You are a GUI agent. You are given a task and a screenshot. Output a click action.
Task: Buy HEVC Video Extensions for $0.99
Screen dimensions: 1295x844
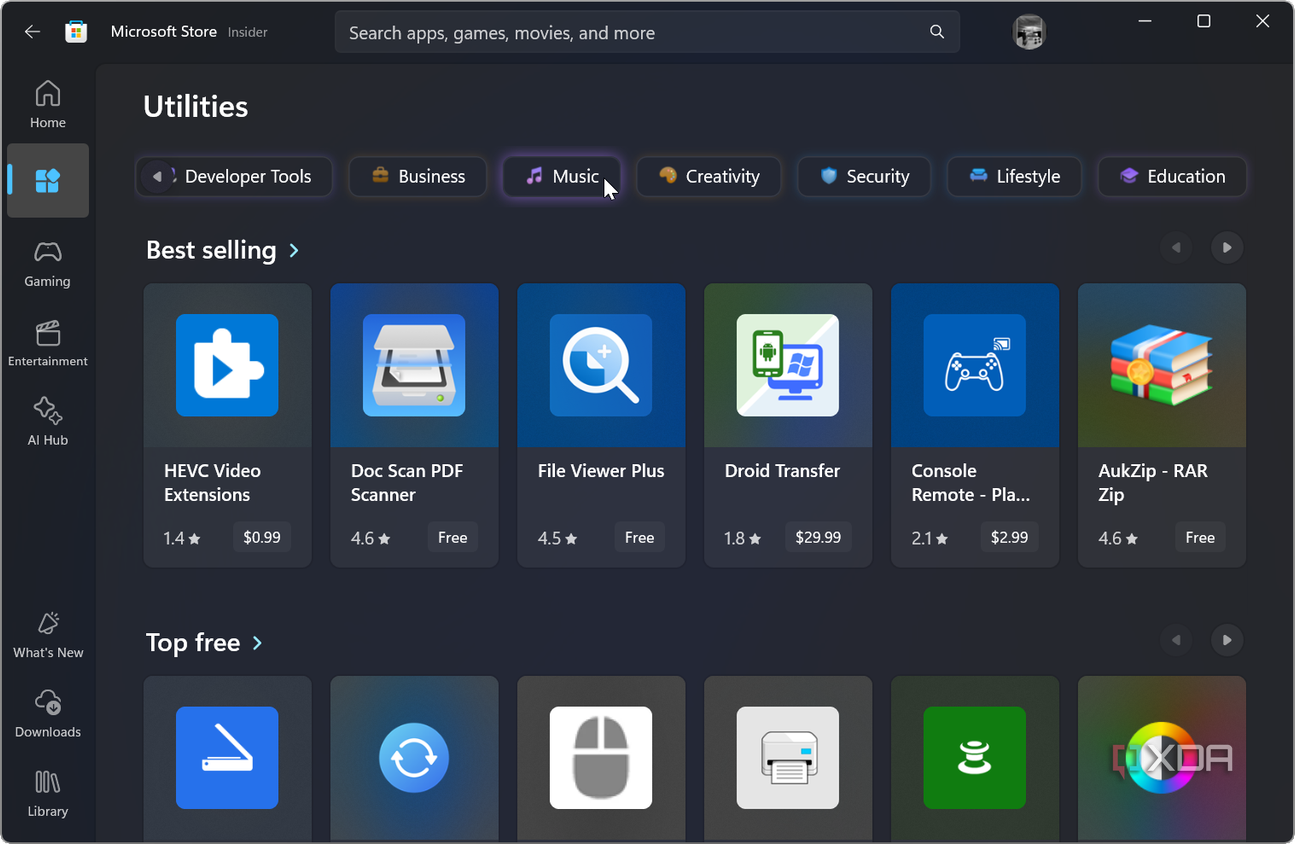click(x=262, y=538)
